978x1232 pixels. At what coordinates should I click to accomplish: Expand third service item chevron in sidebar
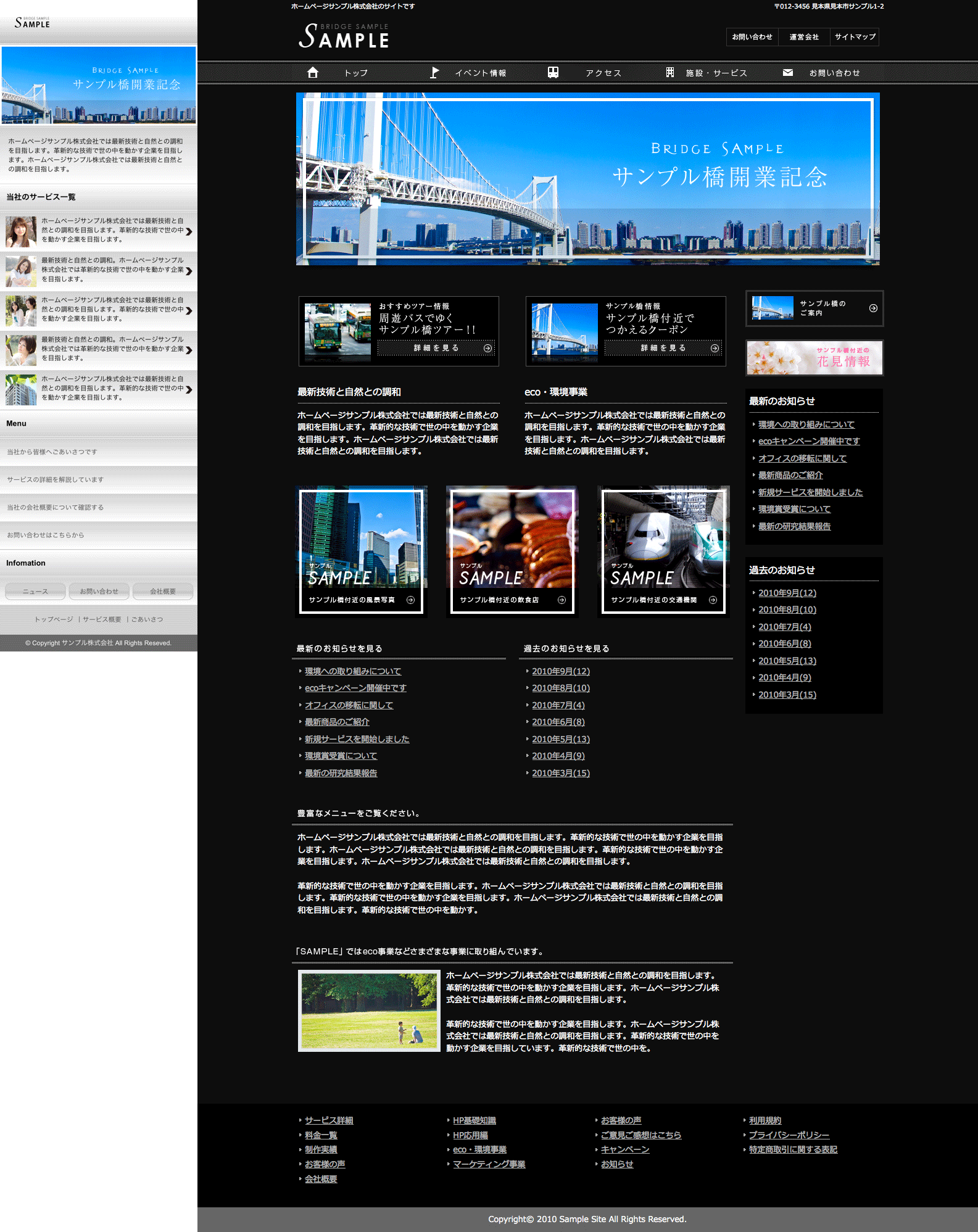click(x=189, y=310)
